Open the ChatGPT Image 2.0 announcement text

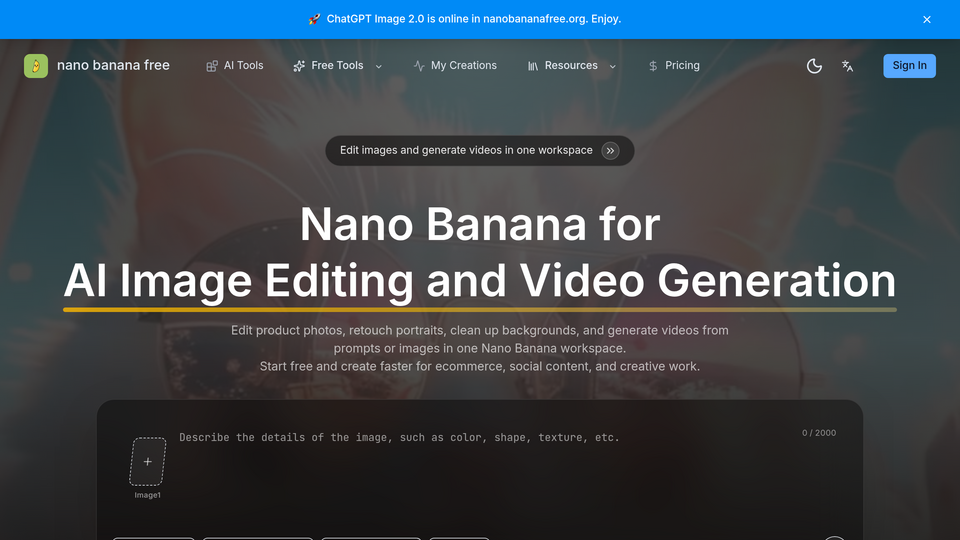[474, 19]
